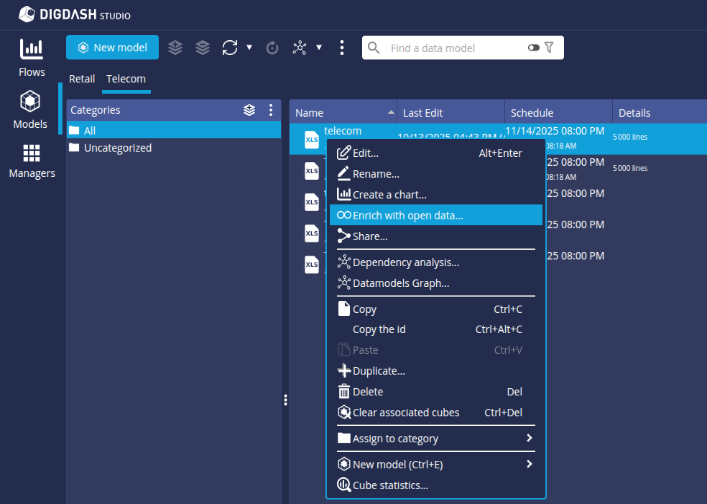This screenshot has height=504, width=707.
Task: Open the Categories panel kebab menu
Action: coord(270,110)
